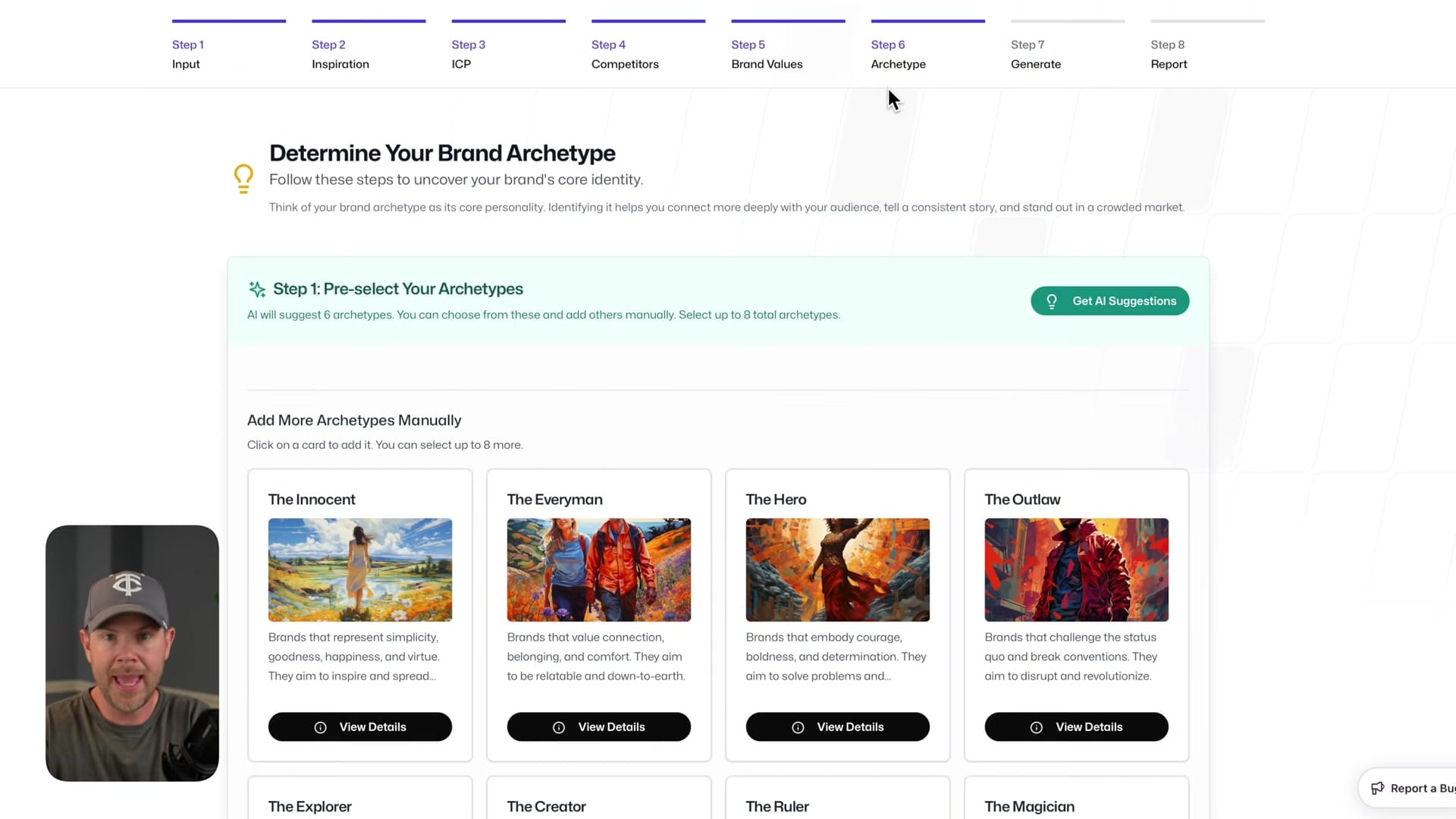The height and width of the screenshot is (819, 1456).
Task: Add The Explorer archetype card
Action: (x=360, y=798)
